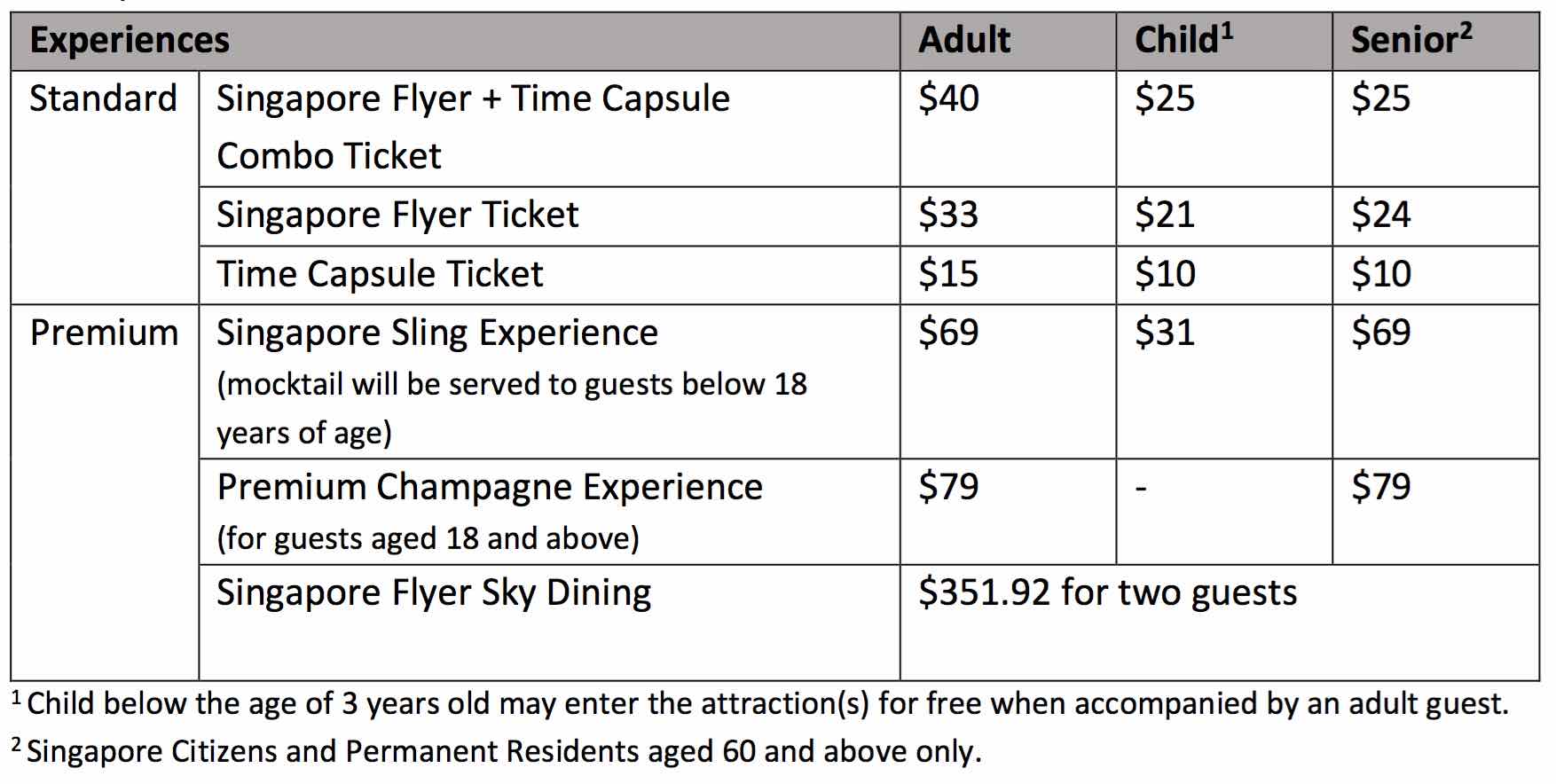The image size is (1556, 784).
Task: Select the Adult column header
Action: (963, 41)
